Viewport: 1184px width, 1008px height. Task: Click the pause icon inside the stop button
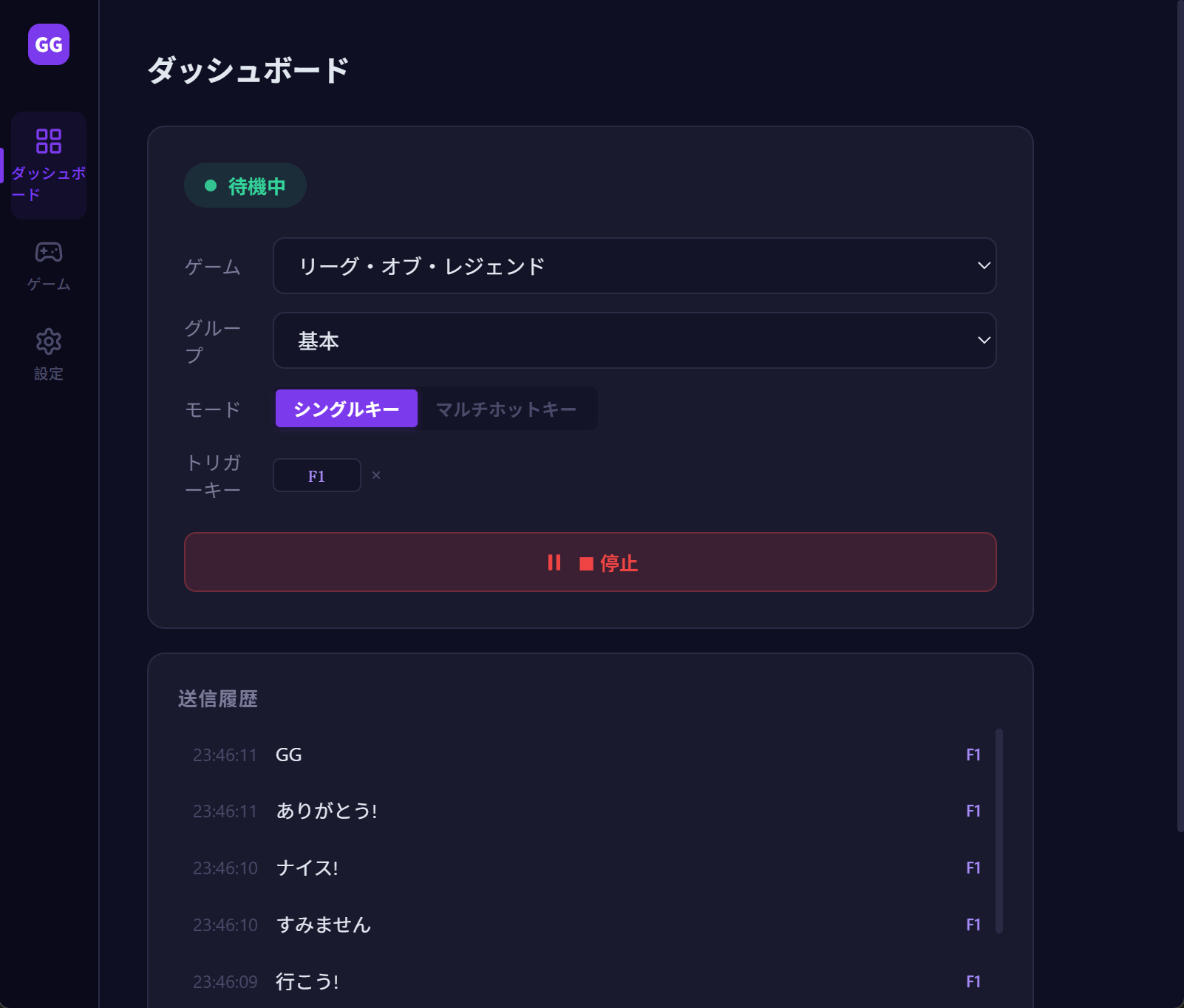(x=554, y=562)
